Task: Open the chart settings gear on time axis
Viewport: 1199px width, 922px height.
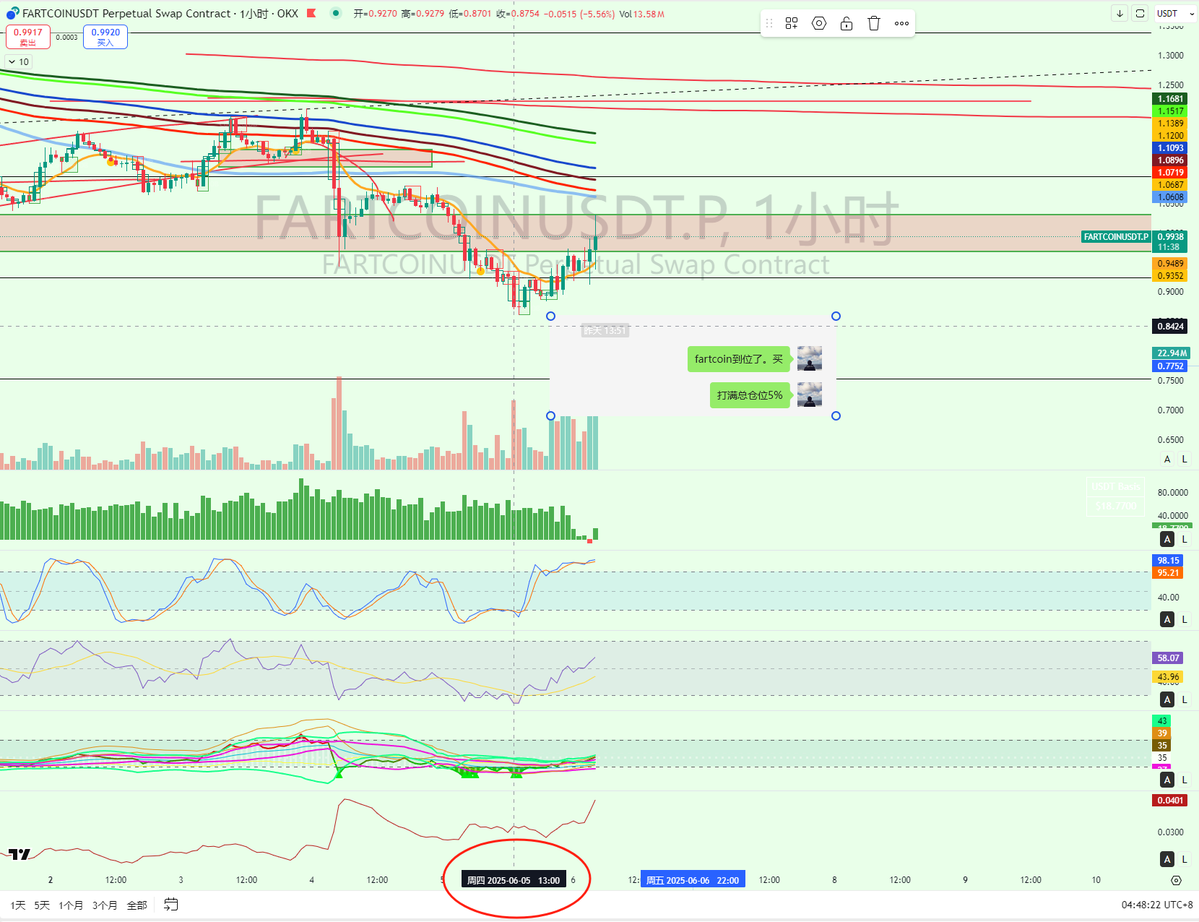Action: point(1176,880)
